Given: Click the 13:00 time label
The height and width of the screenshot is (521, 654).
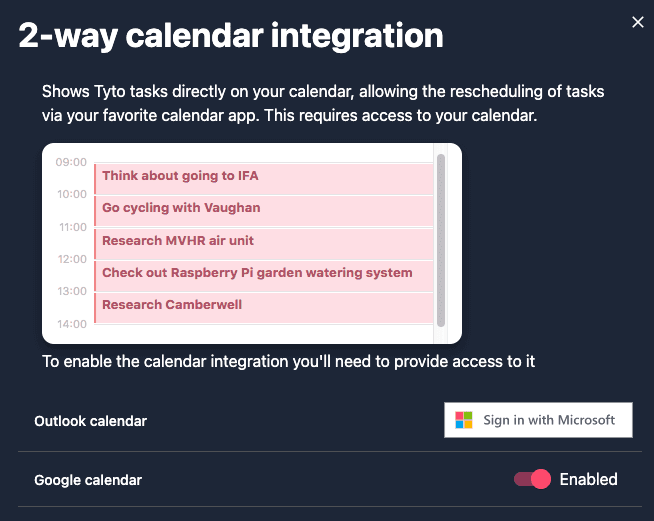Looking at the screenshot, I should pos(72,291).
